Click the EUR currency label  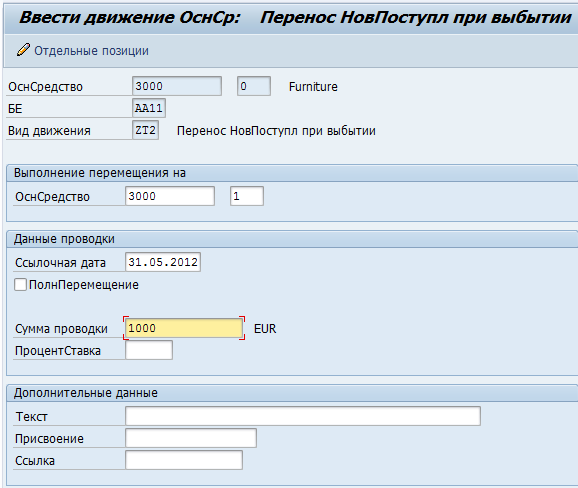click(265, 328)
